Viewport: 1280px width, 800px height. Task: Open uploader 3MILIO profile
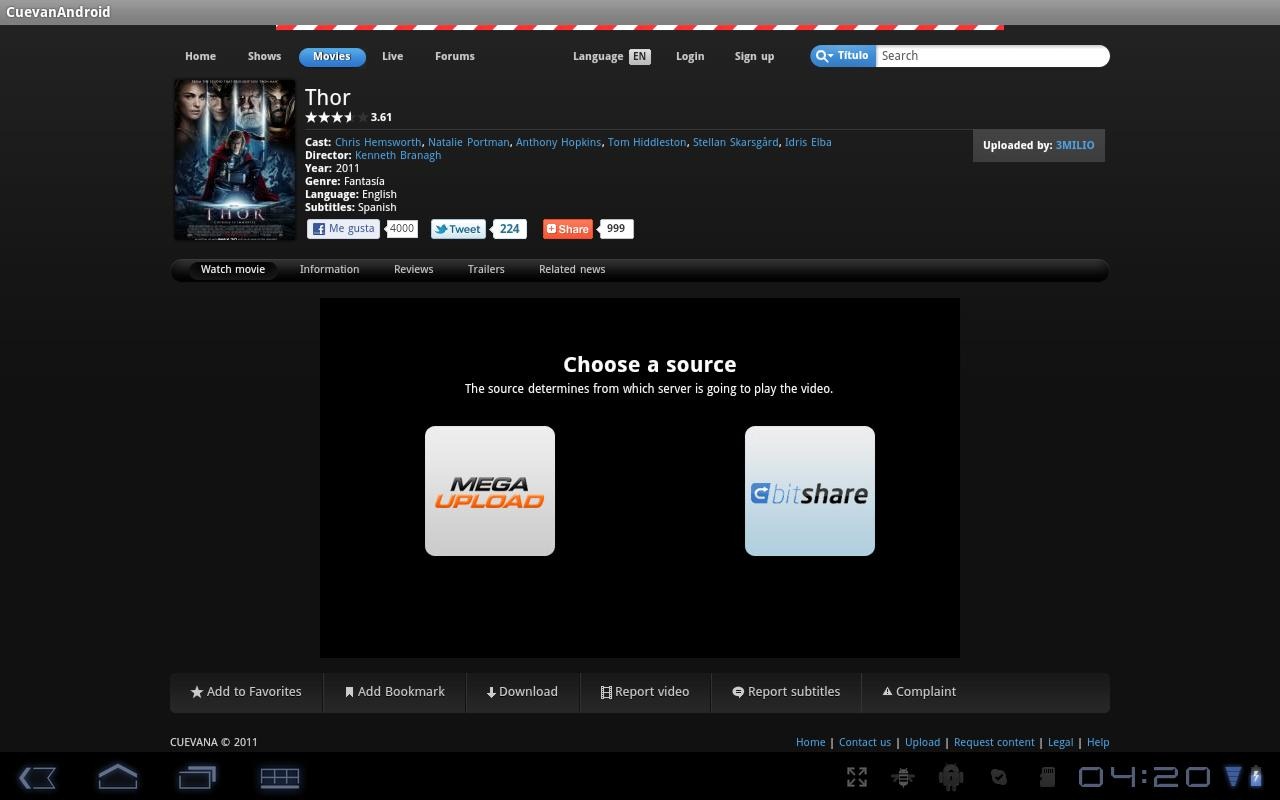click(1075, 145)
